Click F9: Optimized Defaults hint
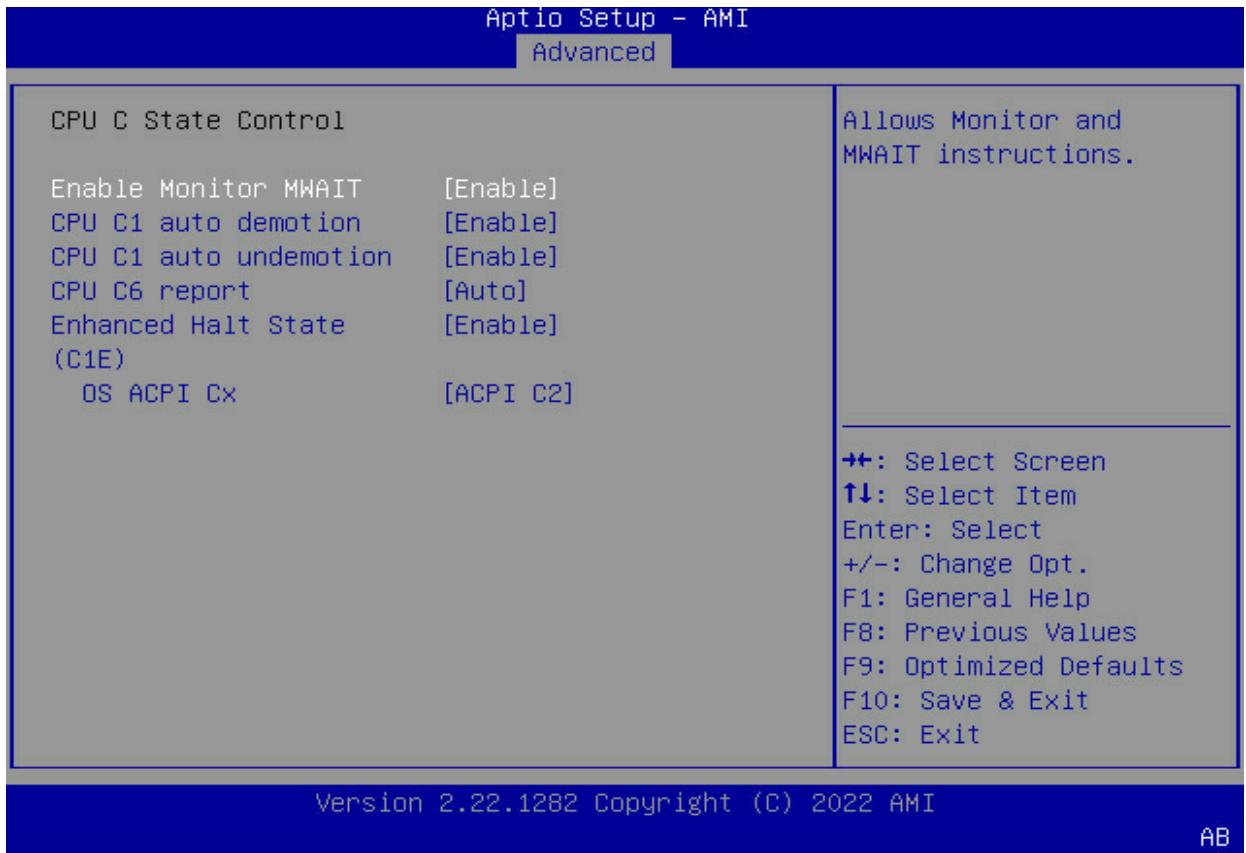 click(1012, 666)
